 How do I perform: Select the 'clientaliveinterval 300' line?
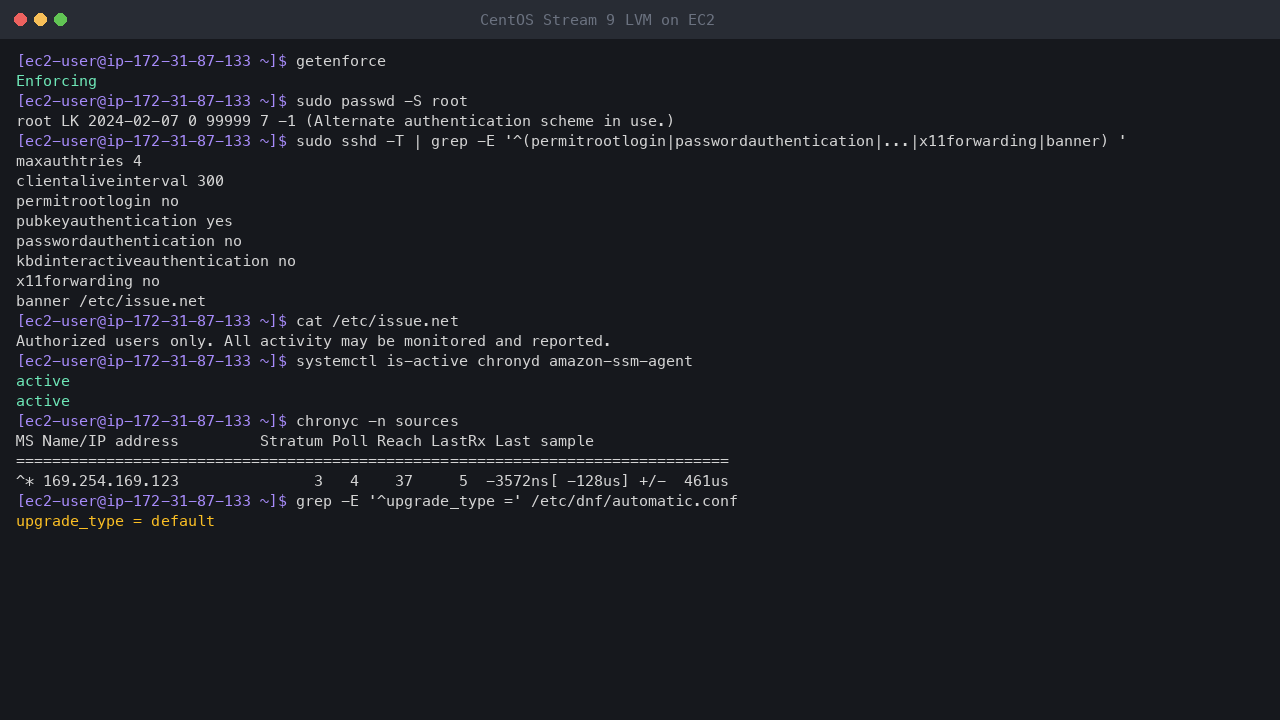(x=120, y=181)
